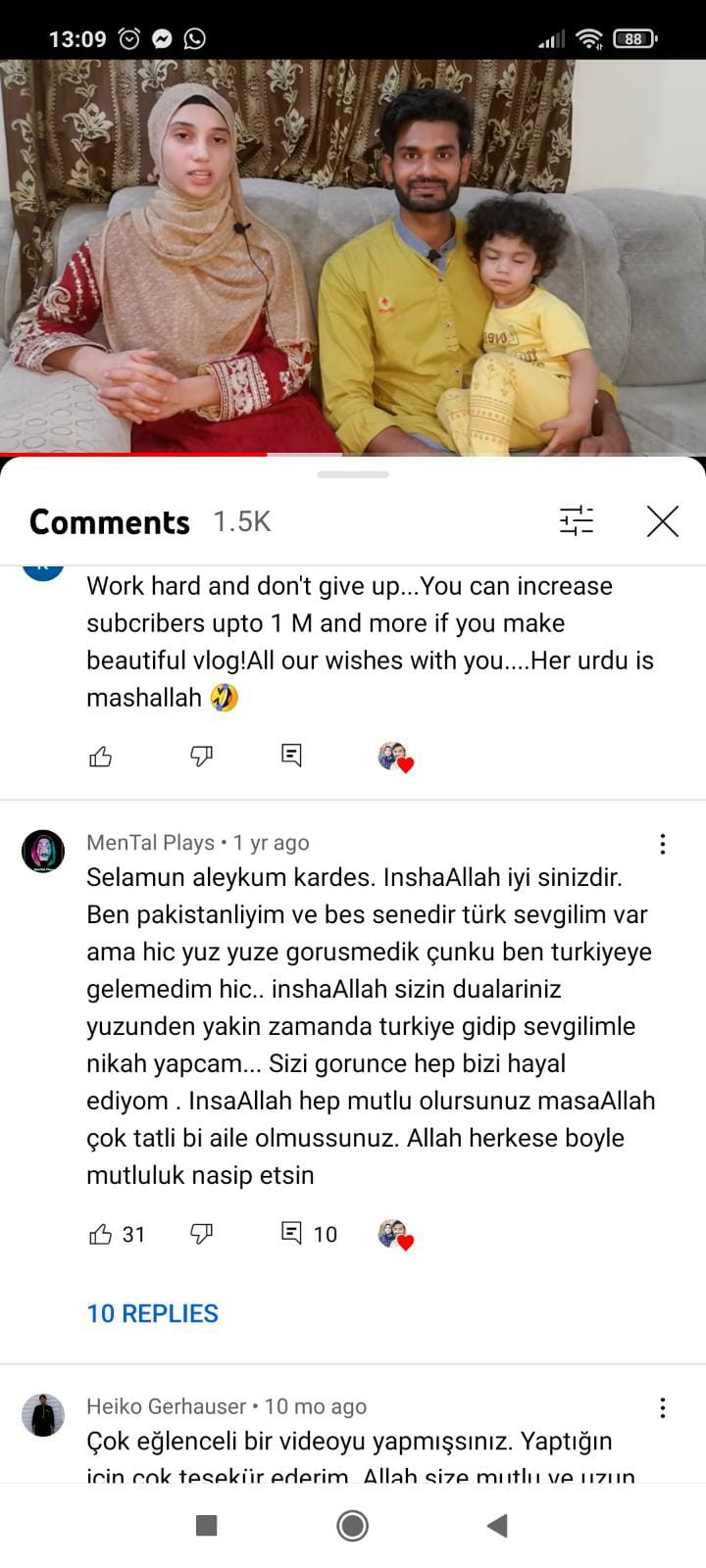Open the comment sort filter icon
706x1568 pixels.
(577, 520)
